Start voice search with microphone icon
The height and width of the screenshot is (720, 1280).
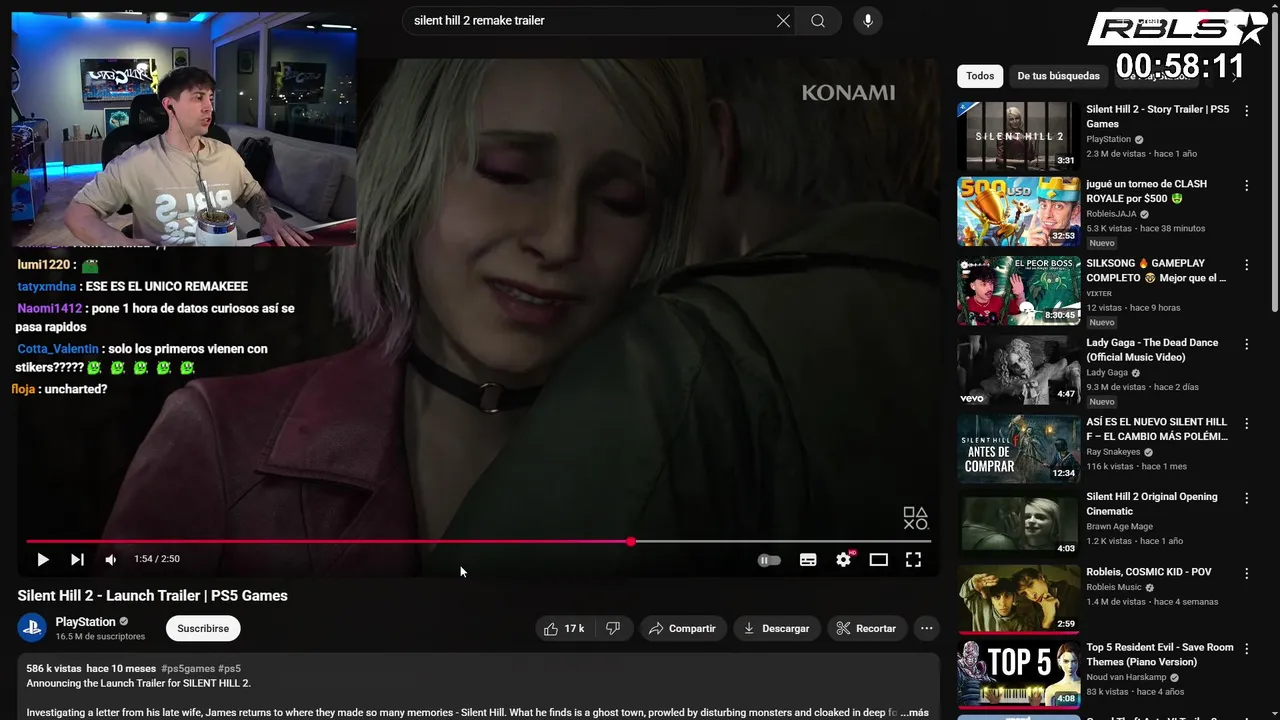(x=867, y=21)
